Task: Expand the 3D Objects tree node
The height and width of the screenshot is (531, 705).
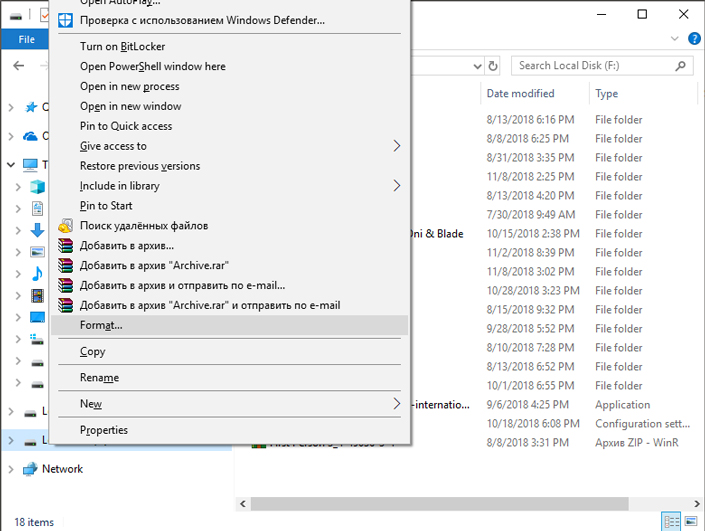Action: tap(18, 187)
